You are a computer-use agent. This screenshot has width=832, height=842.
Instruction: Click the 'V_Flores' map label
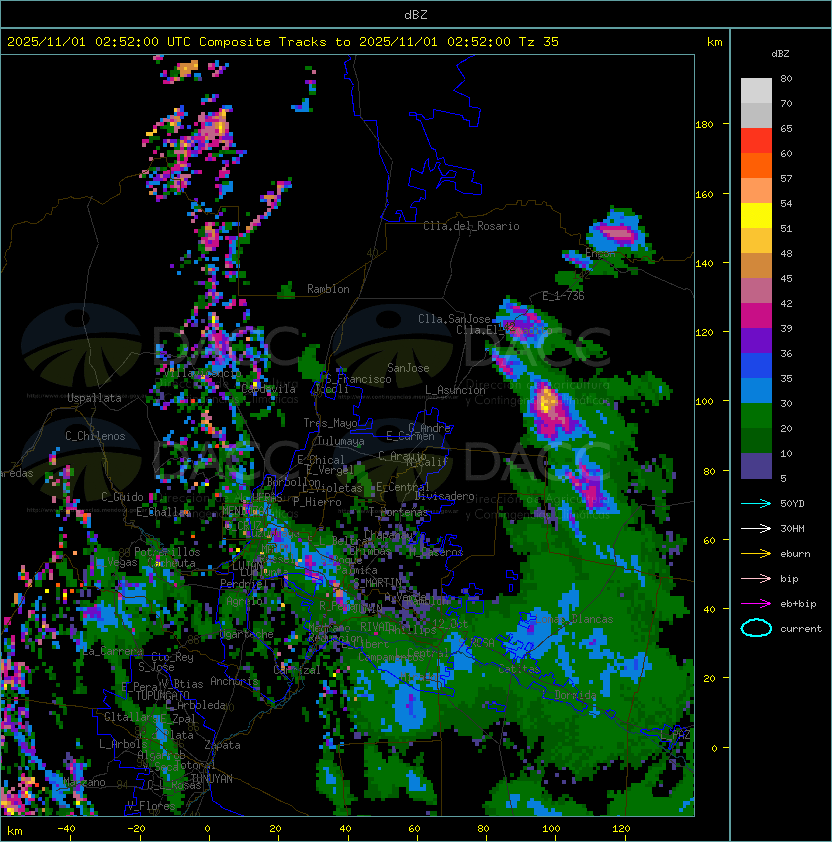pos(151,806)
